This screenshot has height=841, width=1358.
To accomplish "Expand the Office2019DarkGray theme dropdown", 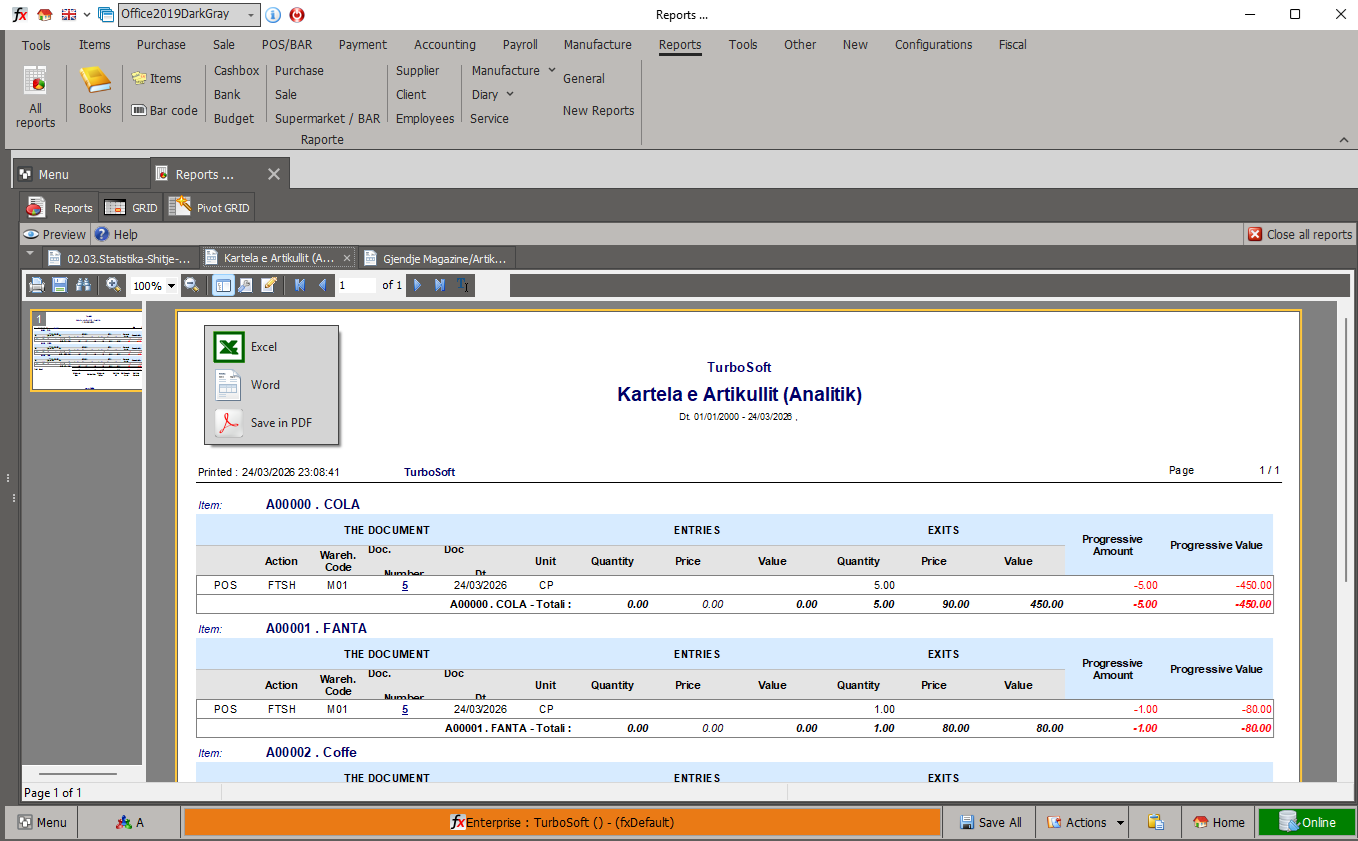I will [251, 15].
